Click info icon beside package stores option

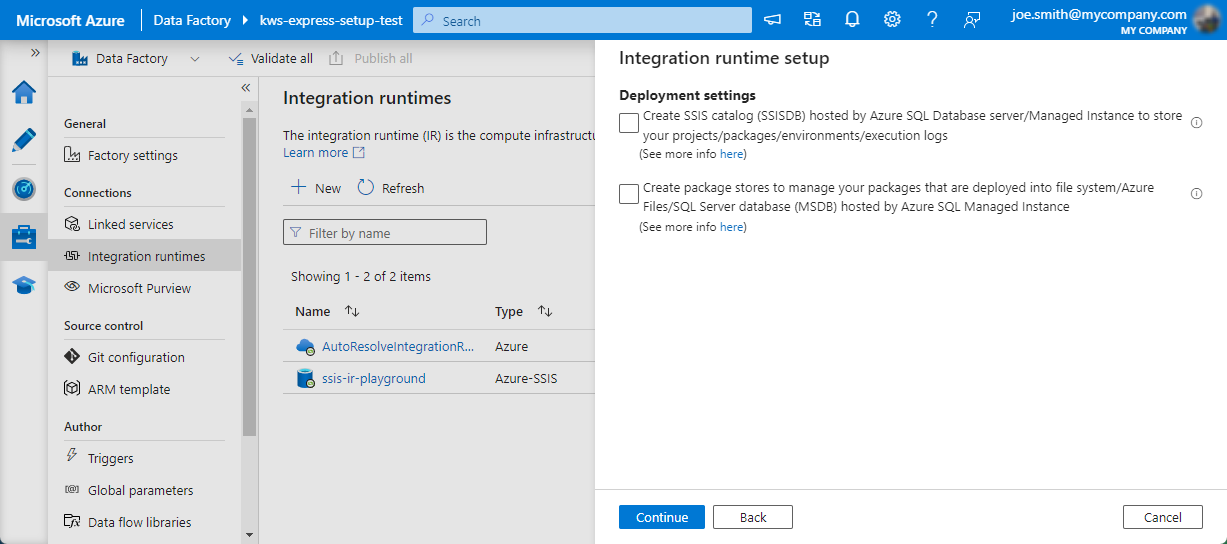1196,194
